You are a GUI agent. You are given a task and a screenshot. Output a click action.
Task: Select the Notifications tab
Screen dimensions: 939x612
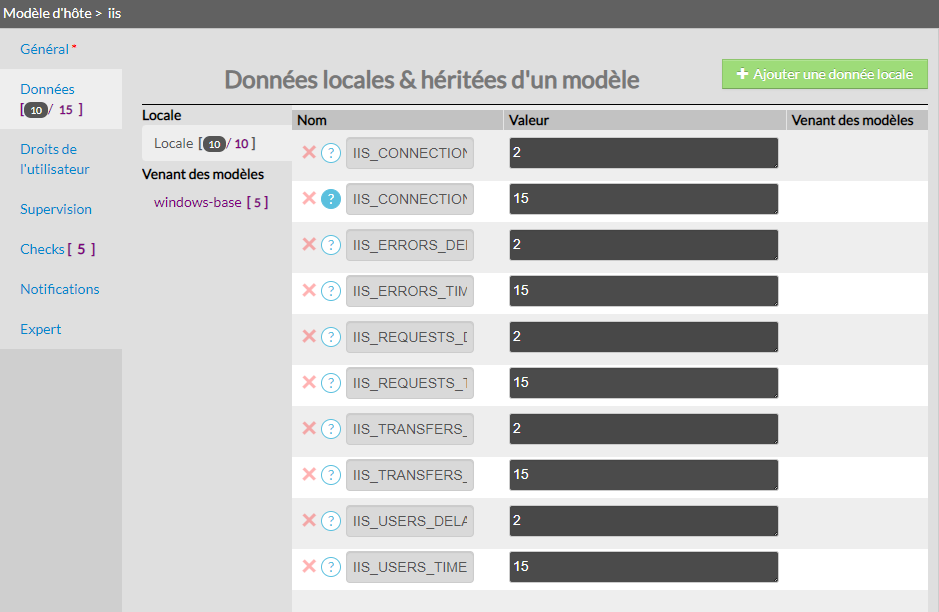click(60, 289)
